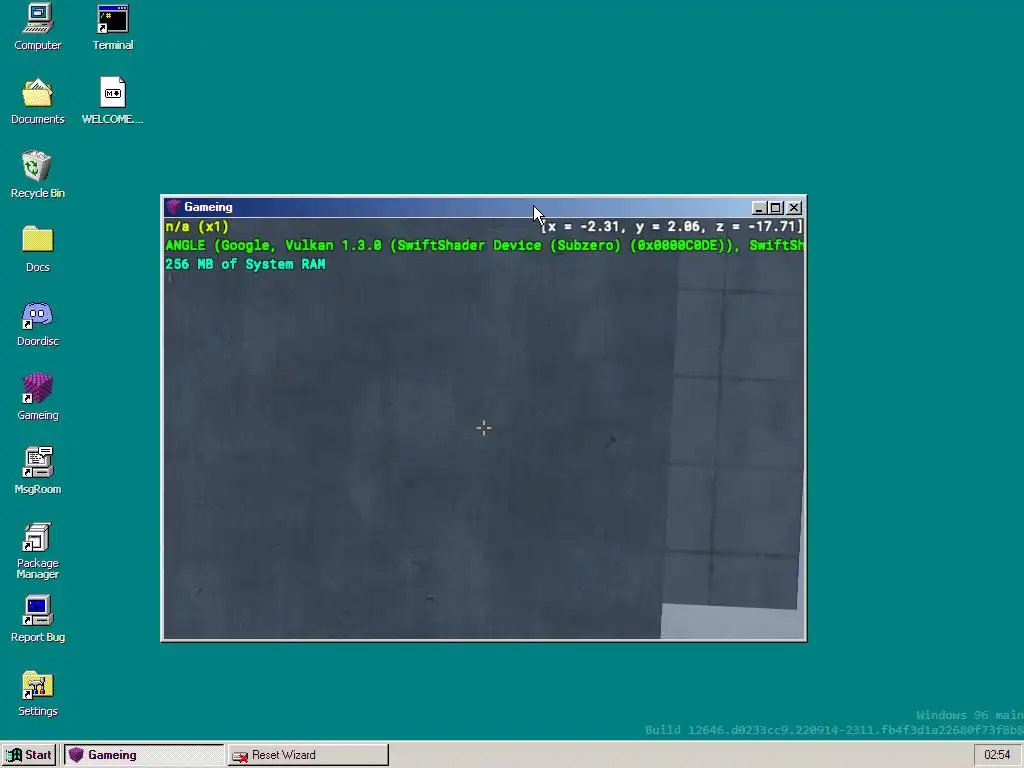This screenshot has width=1024, height=768.
Task: Select the WELCOME markdown file icon
Action: [112, 101]
